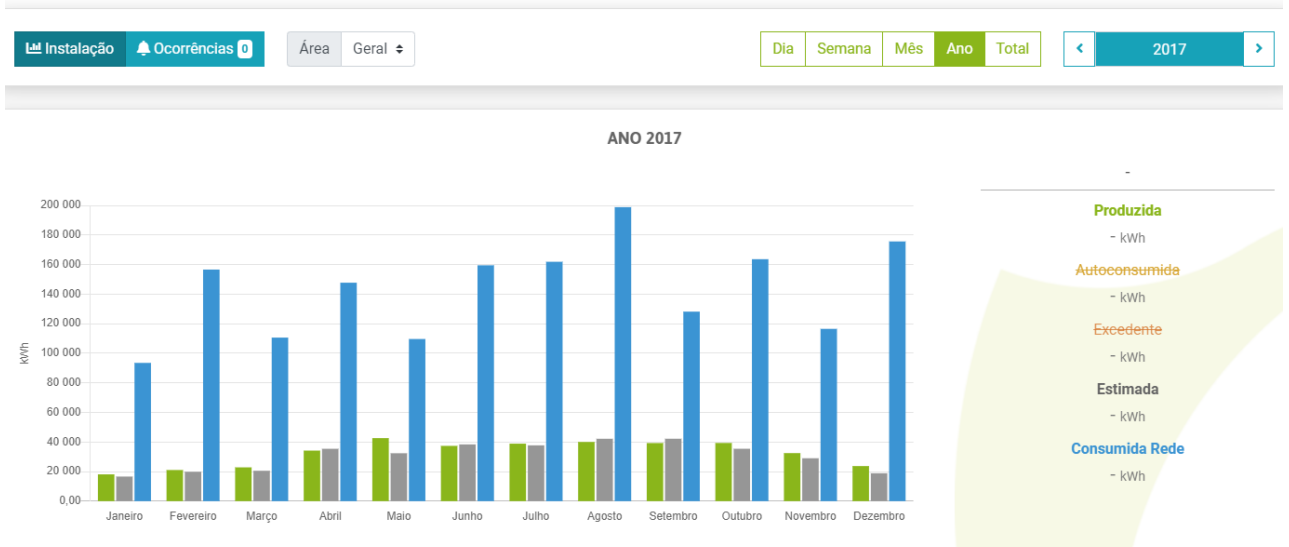
Task: Click the Ocorrências count badge
Action: [x=245, y=49]
